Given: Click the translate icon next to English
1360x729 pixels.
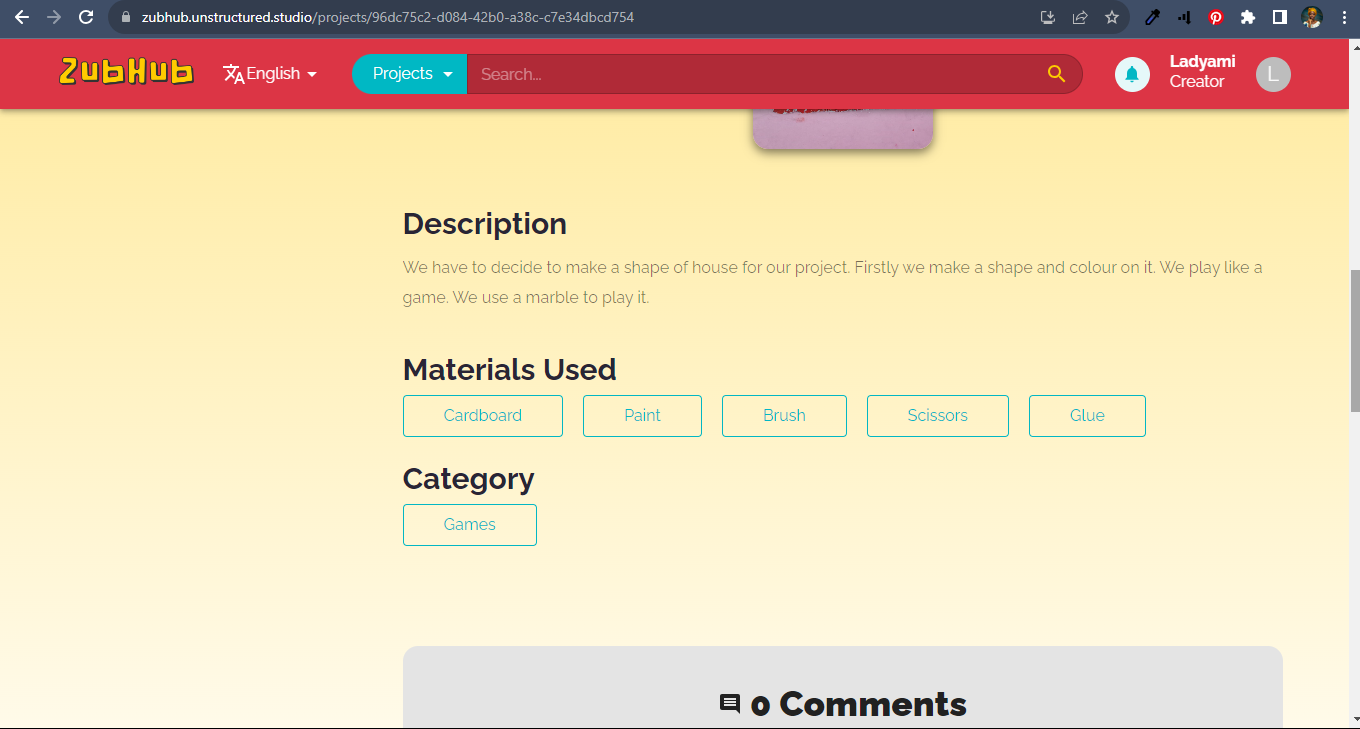Looking at the screenshot, I should [233, 73].
